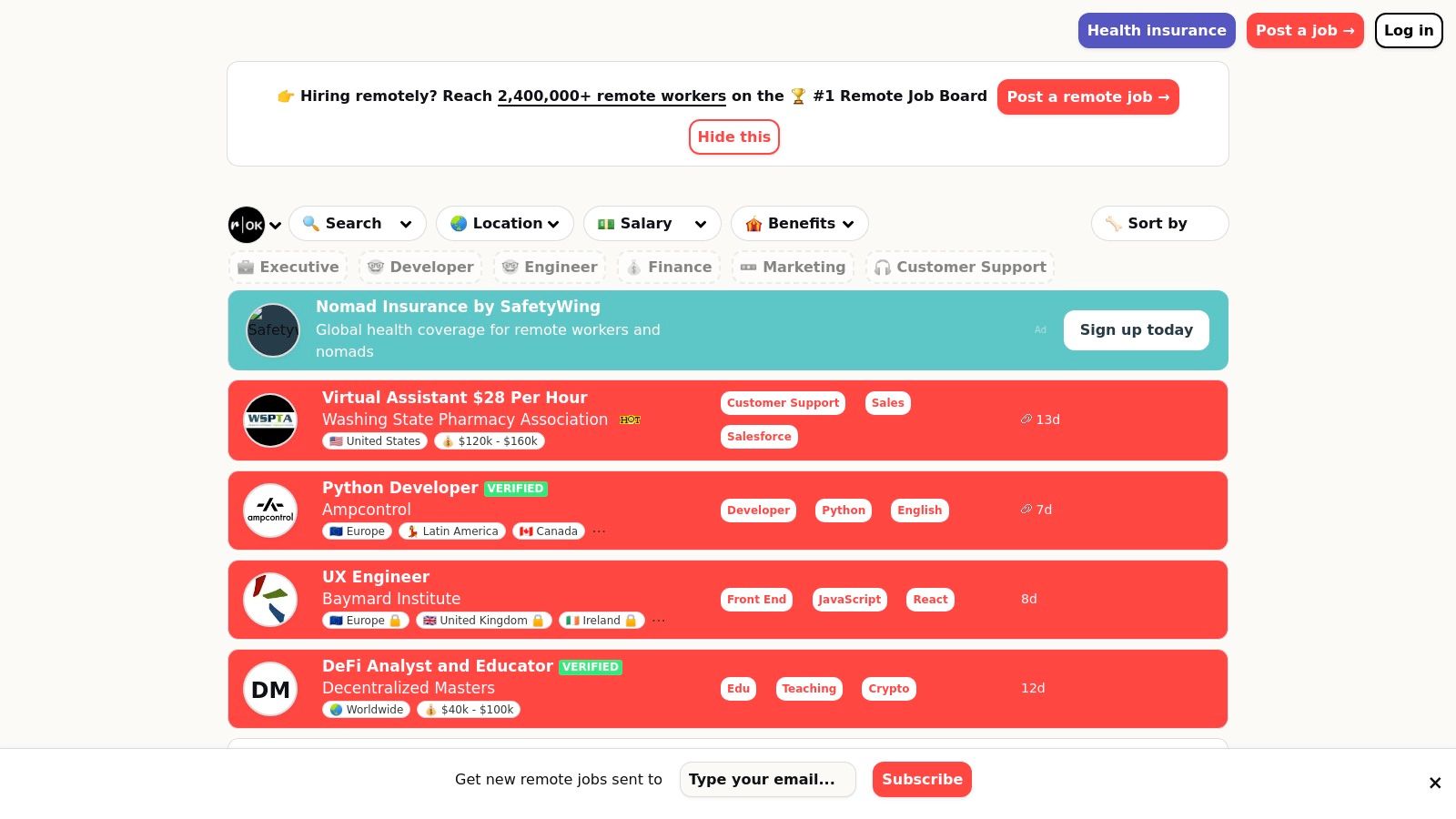Select the Developer category filter
The image size is (1456, 819).
click(x=420, y=268)
